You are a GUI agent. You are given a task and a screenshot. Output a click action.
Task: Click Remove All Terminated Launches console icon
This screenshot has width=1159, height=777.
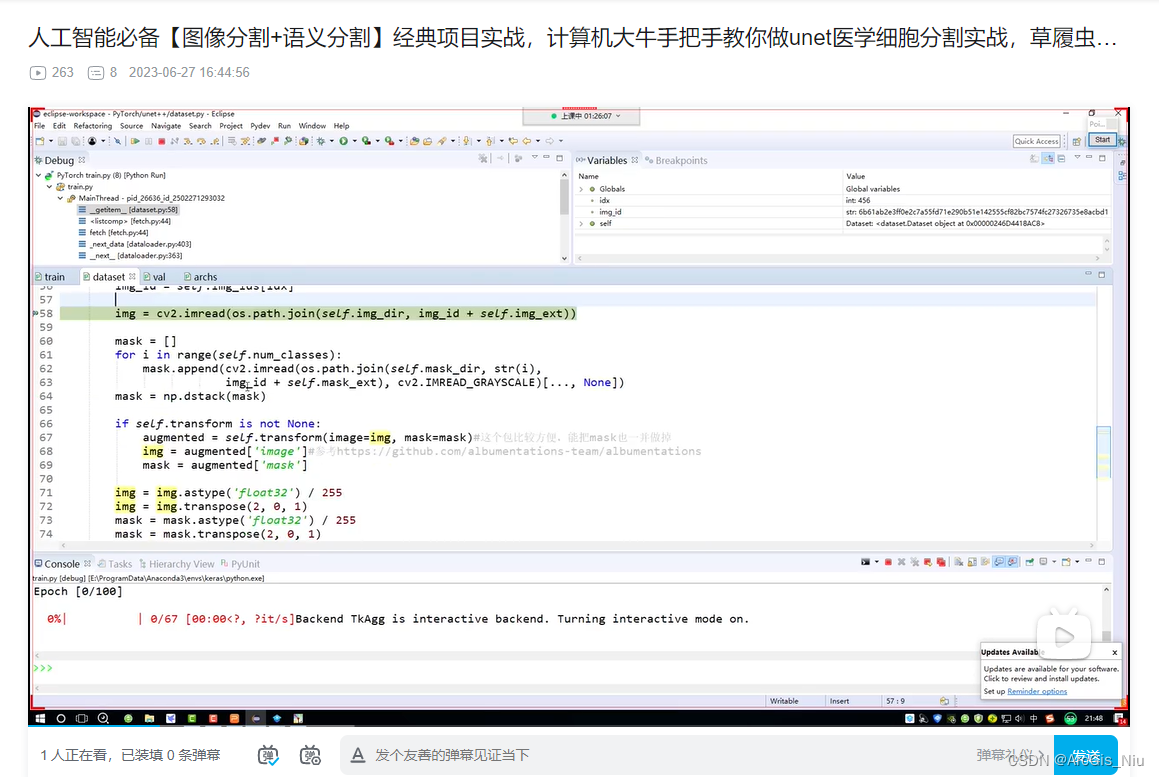click(x=914, y=562)
